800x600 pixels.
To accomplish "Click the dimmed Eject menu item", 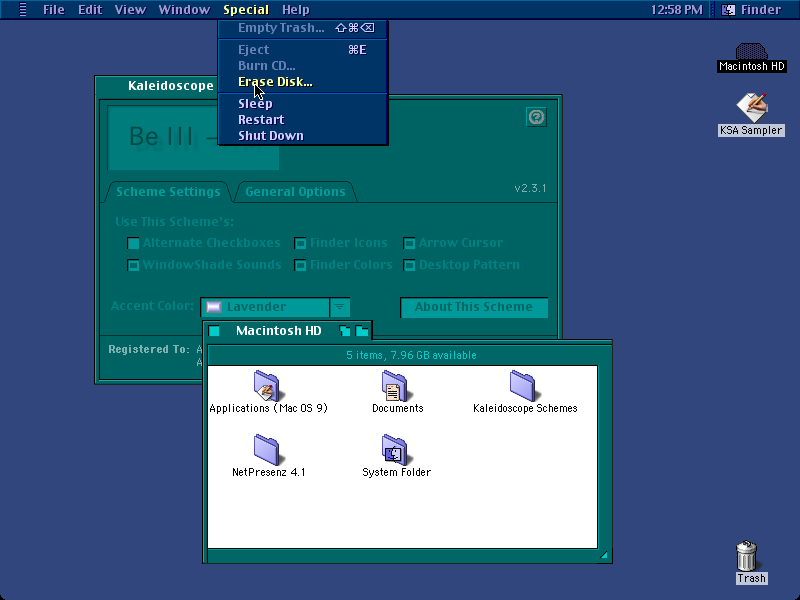I will (x=303, y=49).
